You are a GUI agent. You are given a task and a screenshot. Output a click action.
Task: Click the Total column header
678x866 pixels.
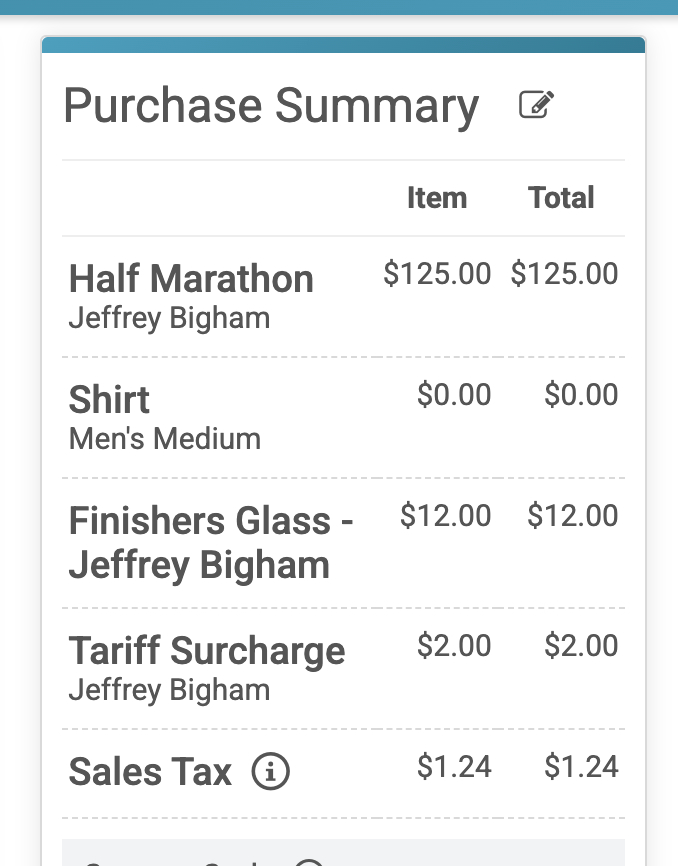coord(562,198)
